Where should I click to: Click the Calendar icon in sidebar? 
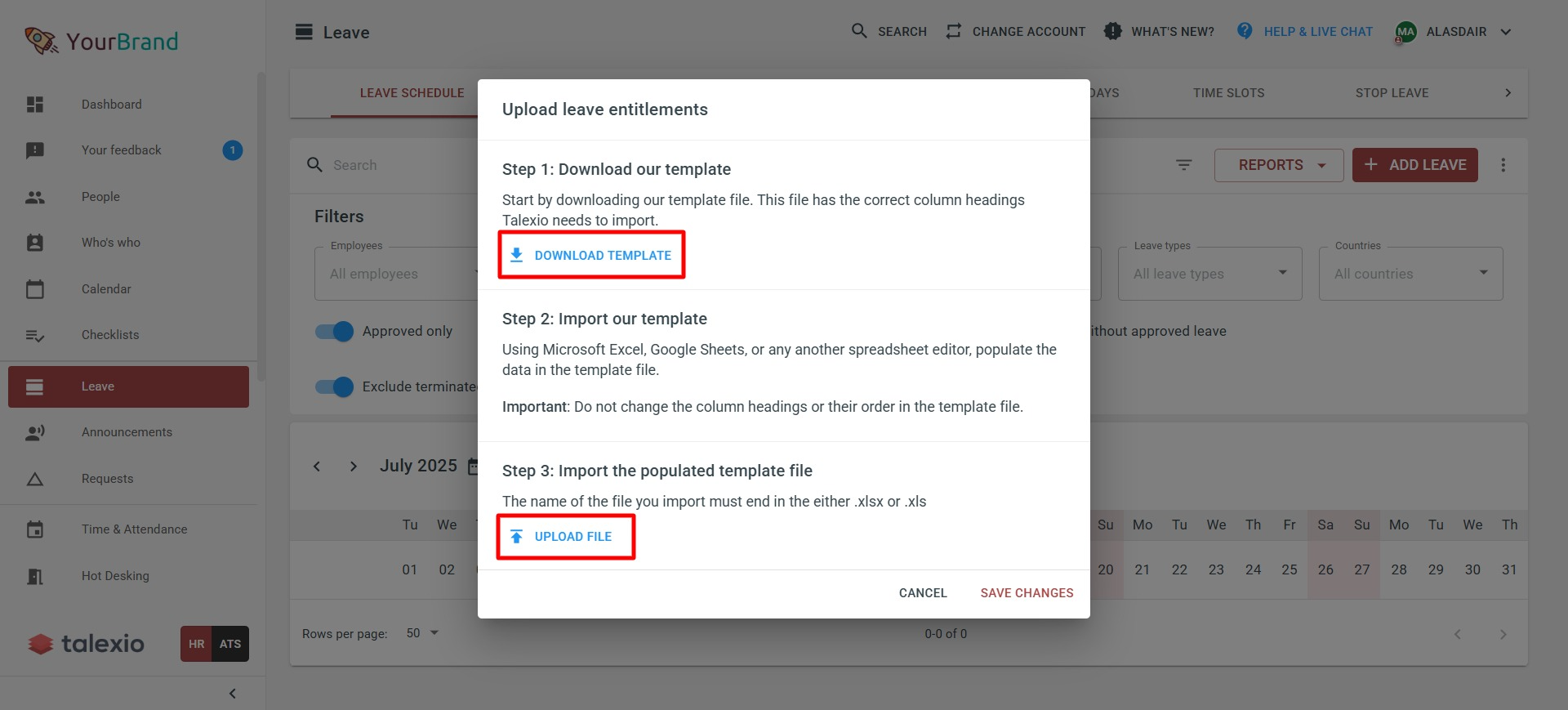coord(35,289)
